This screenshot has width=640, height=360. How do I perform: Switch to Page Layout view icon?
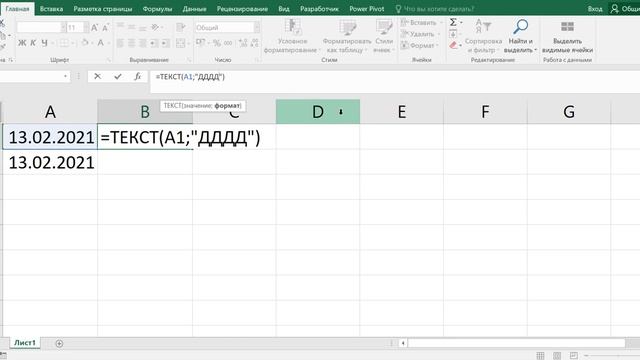point(557,356)
